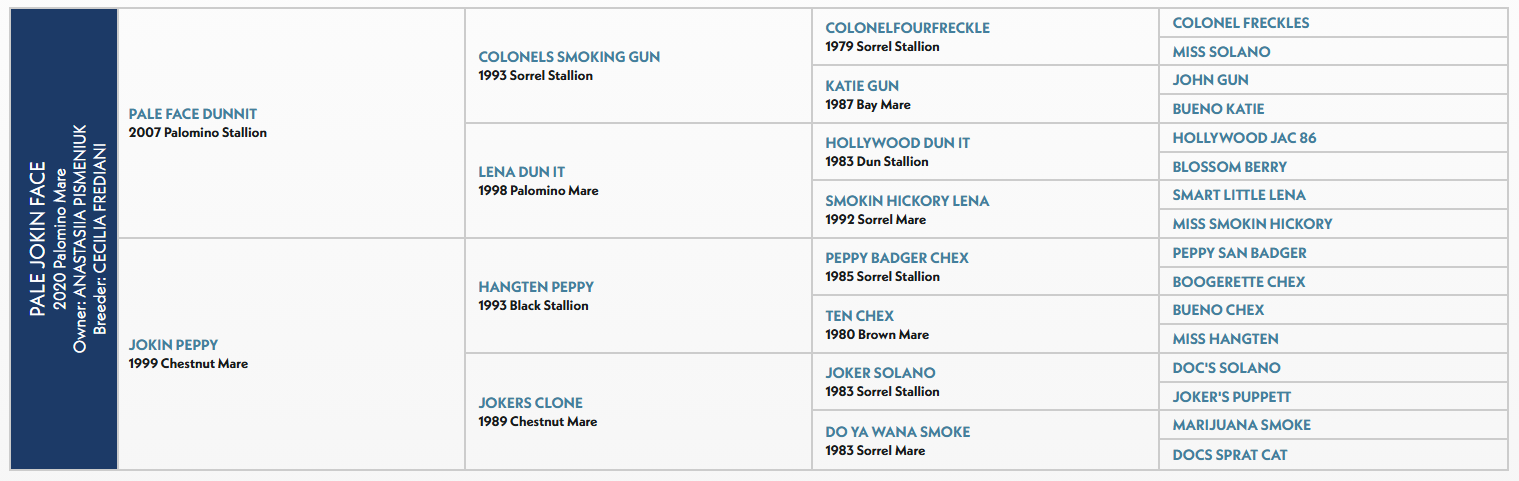Open HOLLYWOOD DUN IT pedigree

point(897,143)
